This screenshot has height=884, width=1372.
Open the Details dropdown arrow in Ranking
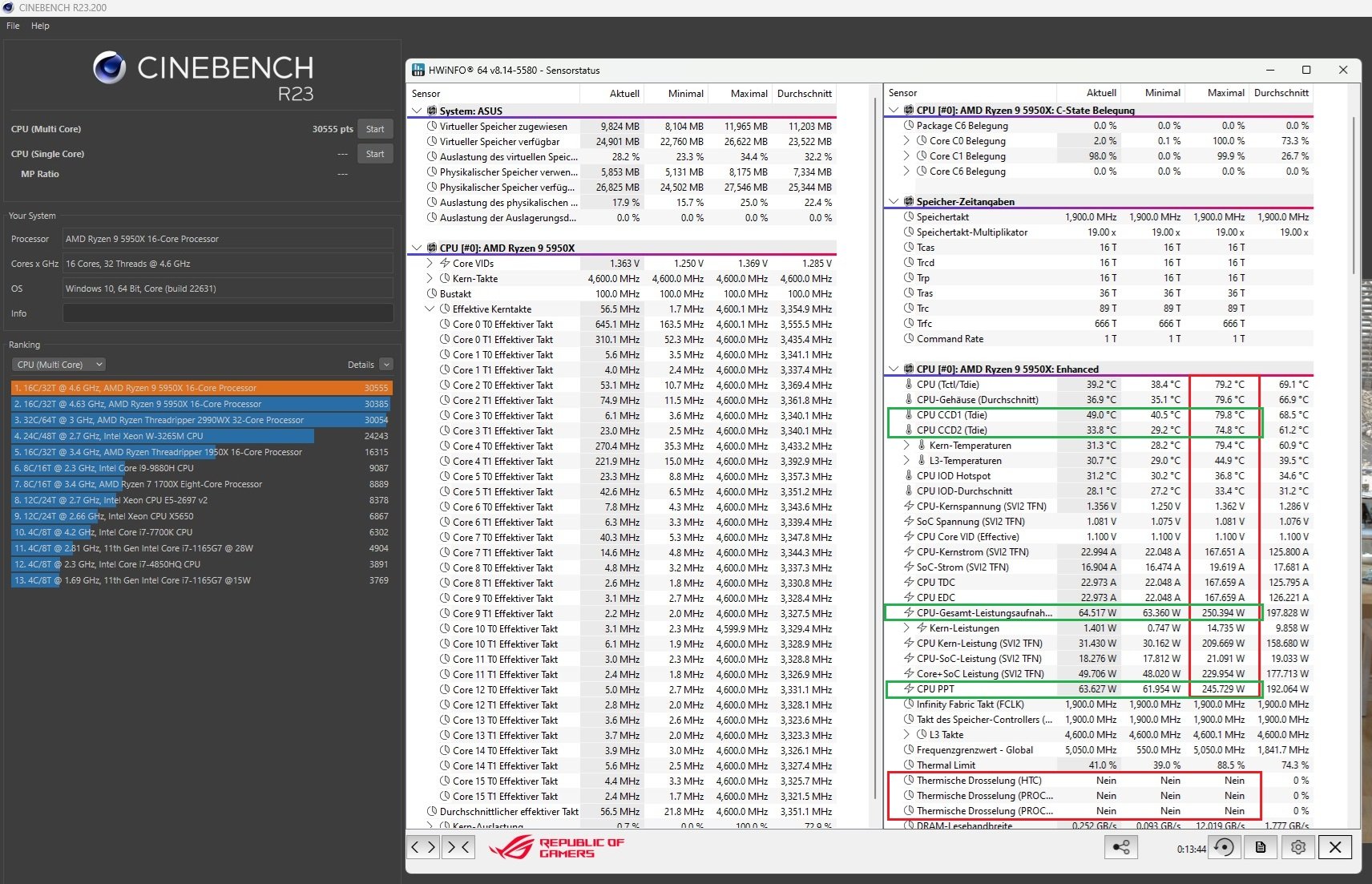click(386, 365)
